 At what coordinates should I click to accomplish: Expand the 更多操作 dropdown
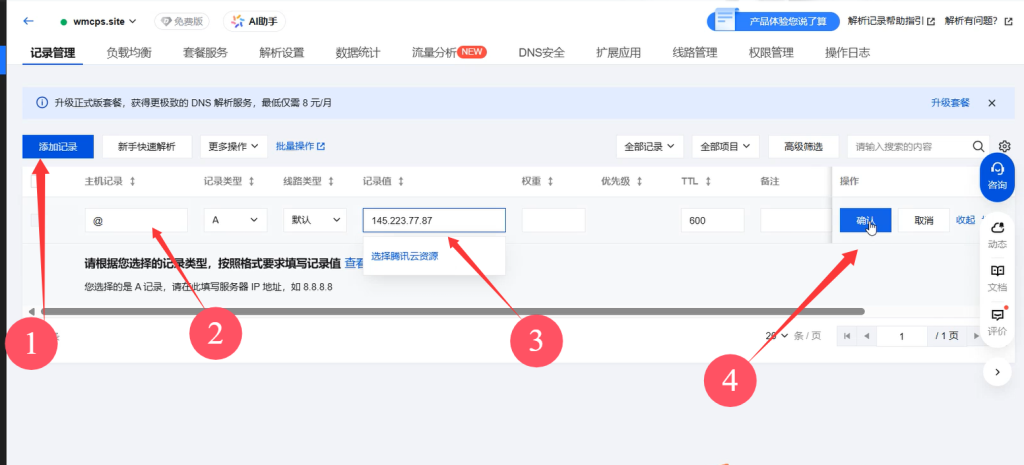click(x=234, y=146)
